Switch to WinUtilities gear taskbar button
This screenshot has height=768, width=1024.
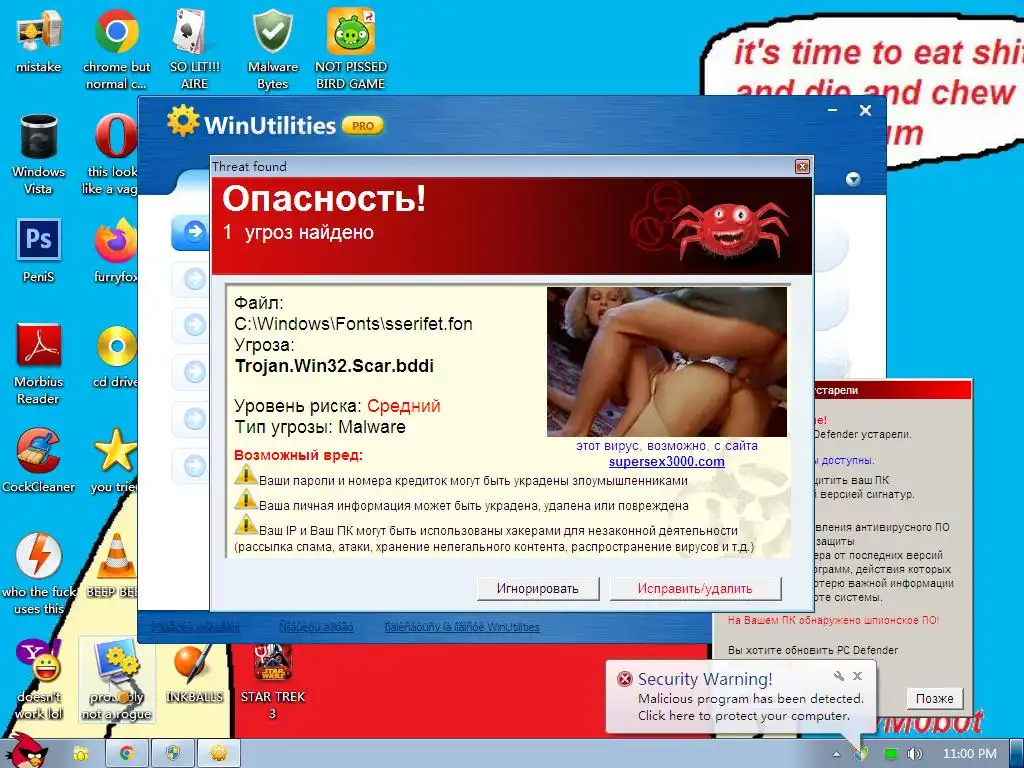tap(219, 754)
